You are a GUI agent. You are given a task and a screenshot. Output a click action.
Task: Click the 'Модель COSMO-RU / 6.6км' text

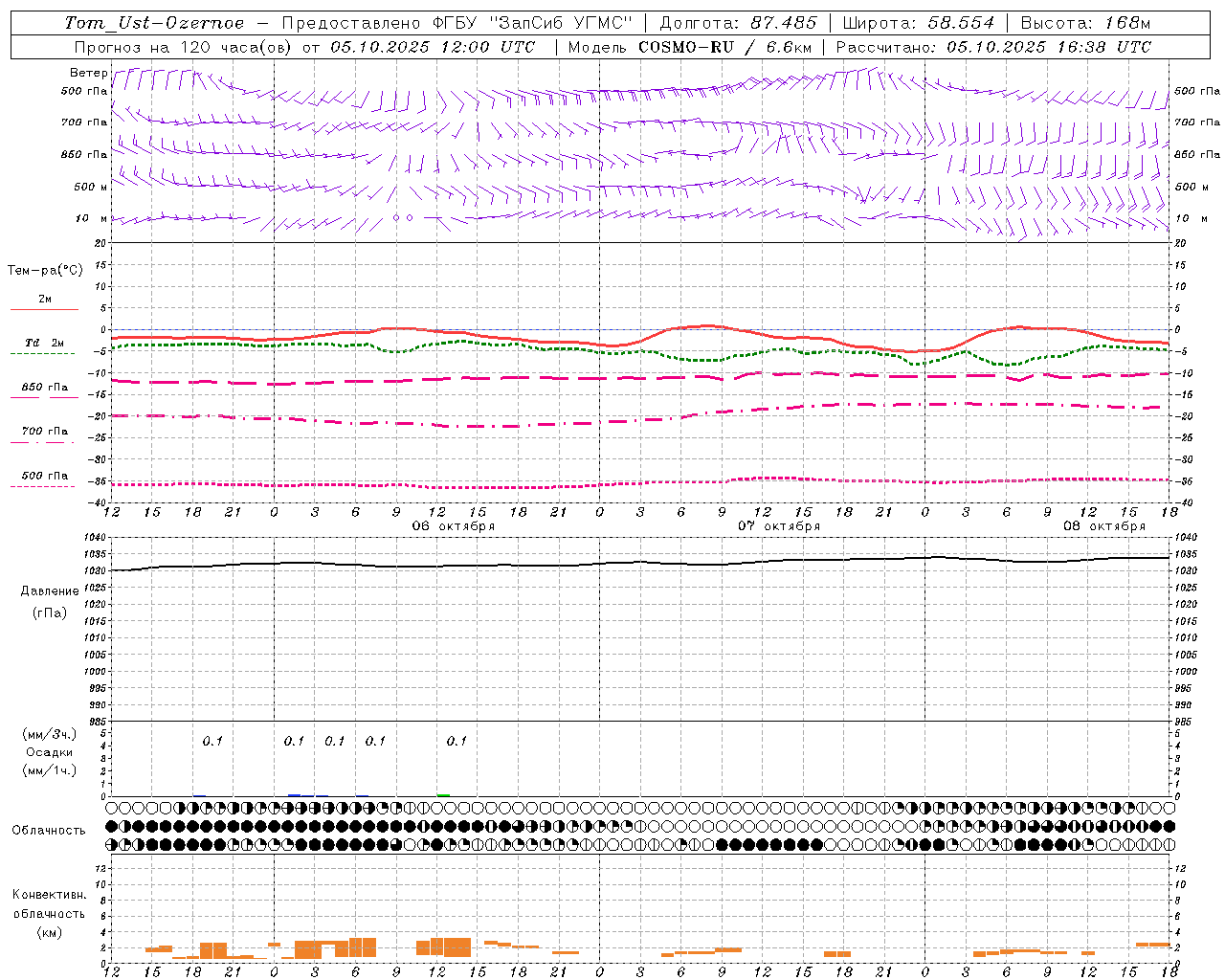(690, 47)
